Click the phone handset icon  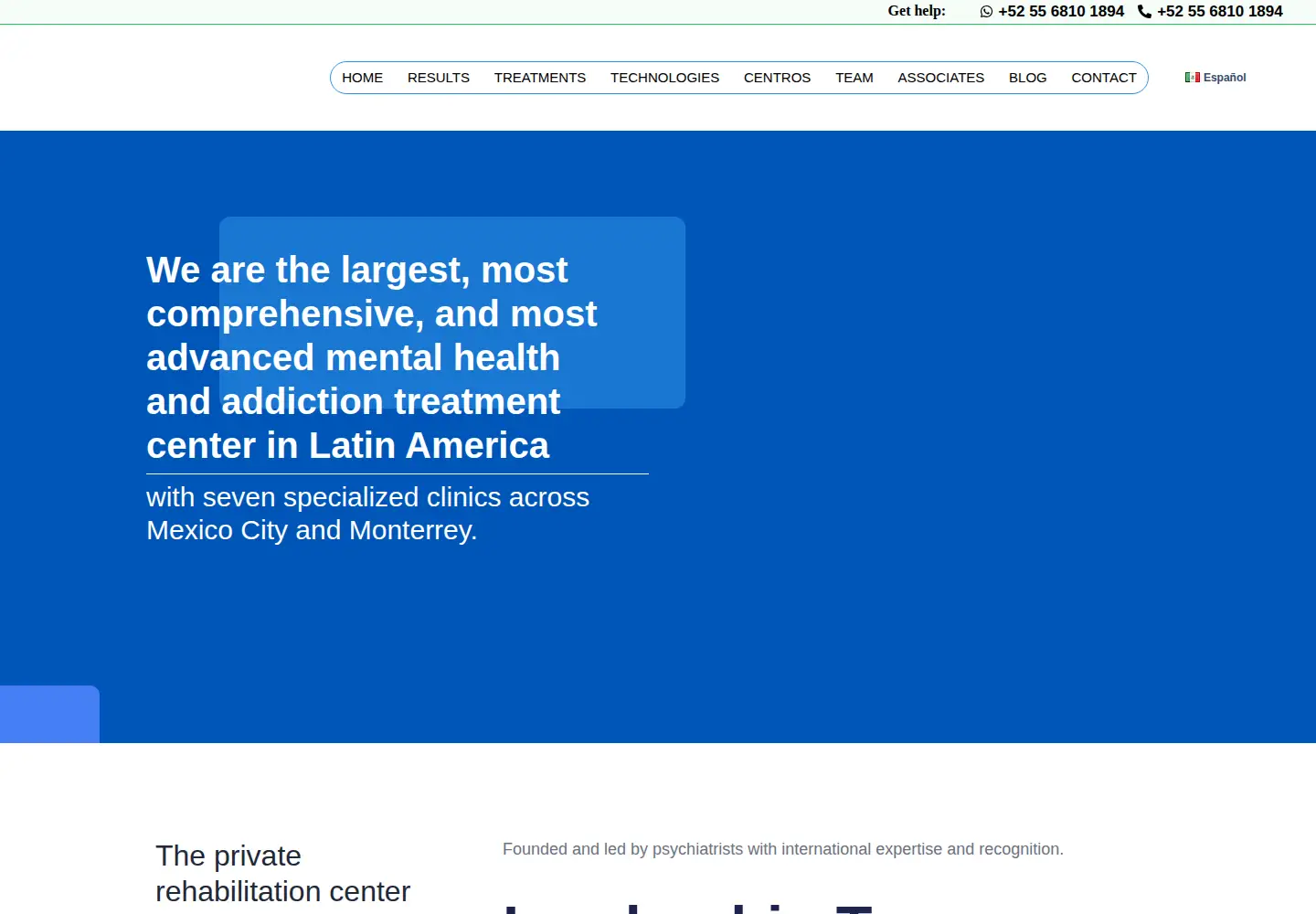(x=1144, y=12)
